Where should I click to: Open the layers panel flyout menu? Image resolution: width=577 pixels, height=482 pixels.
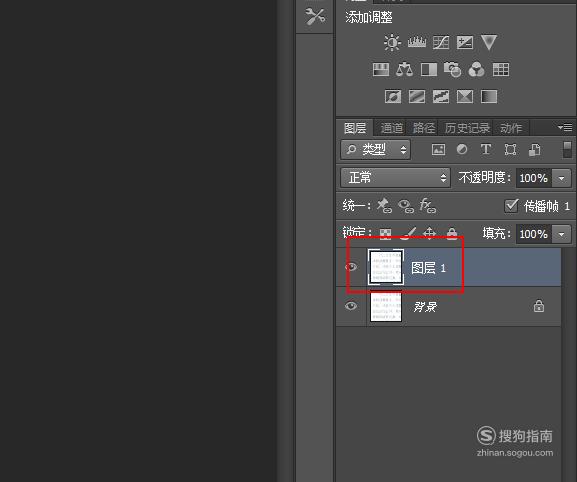pyautogui.click(x=565, y=128)
